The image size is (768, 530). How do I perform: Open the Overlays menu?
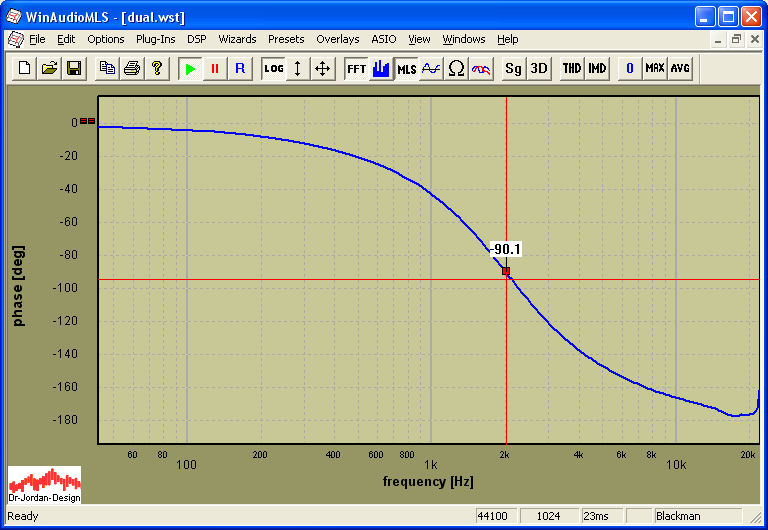[337, 39]
